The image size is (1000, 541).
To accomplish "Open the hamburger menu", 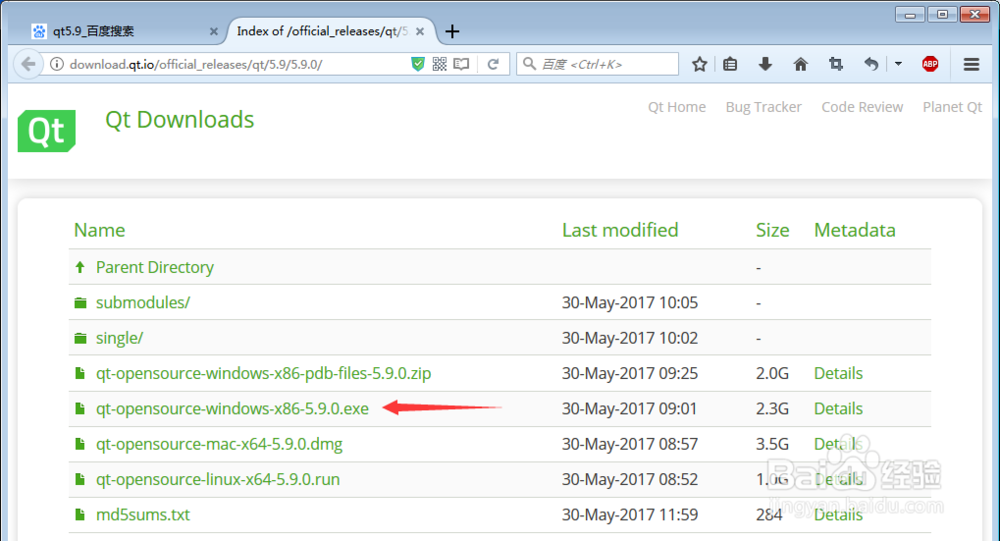I will point(971,64).
